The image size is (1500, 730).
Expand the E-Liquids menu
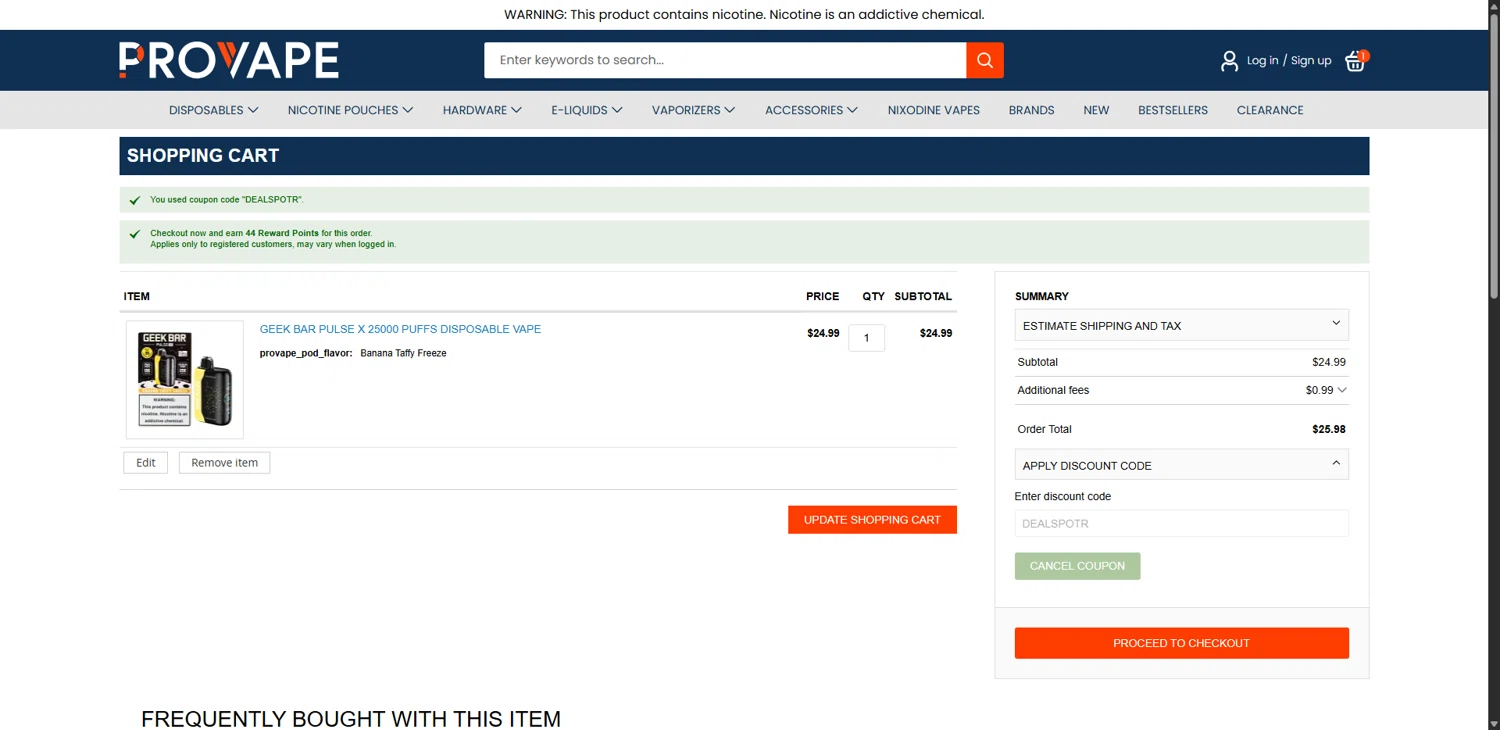coord(587,110)
